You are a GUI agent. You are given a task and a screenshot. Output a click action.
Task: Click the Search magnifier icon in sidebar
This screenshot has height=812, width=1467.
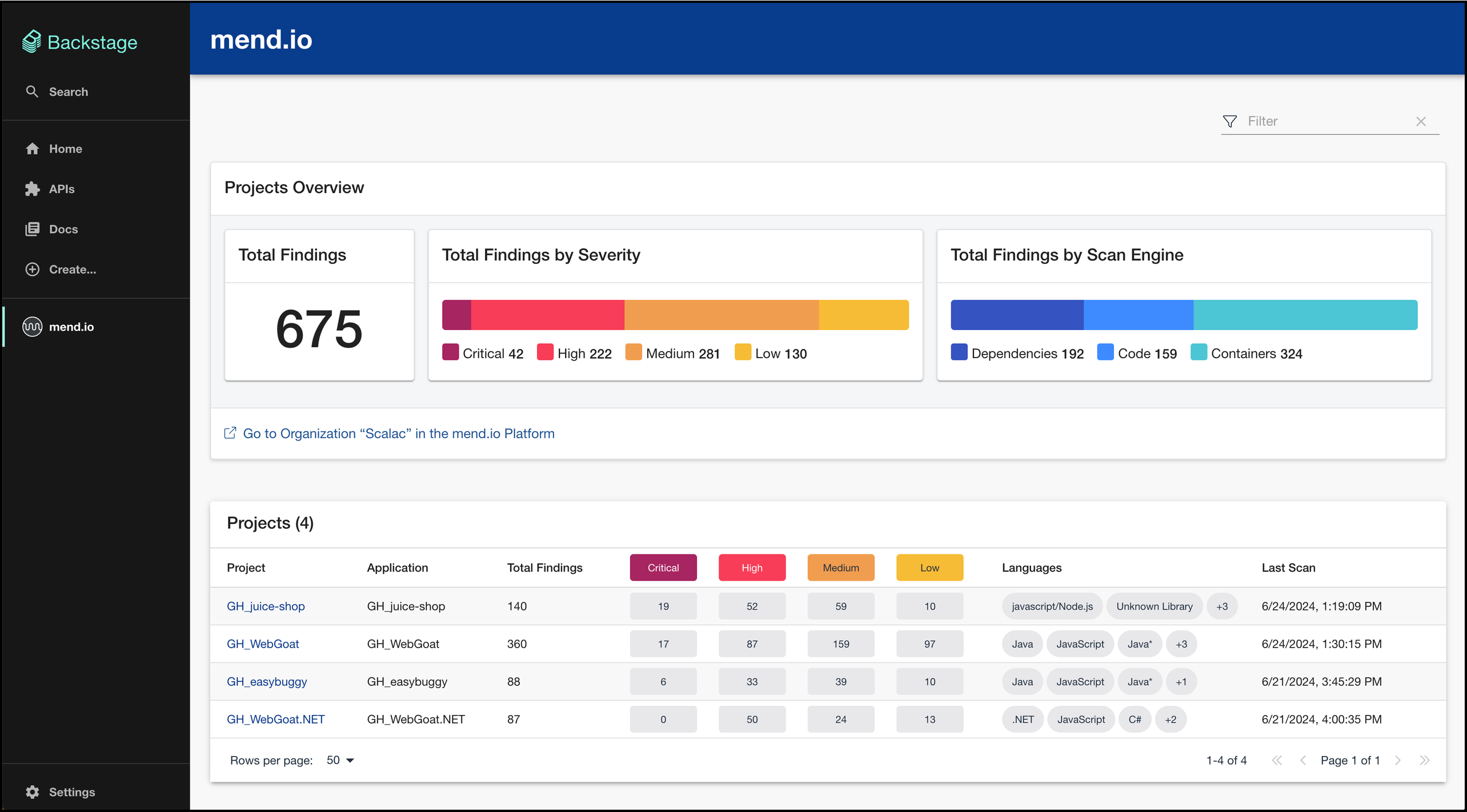pyautogui.click(x=32, y=91)
